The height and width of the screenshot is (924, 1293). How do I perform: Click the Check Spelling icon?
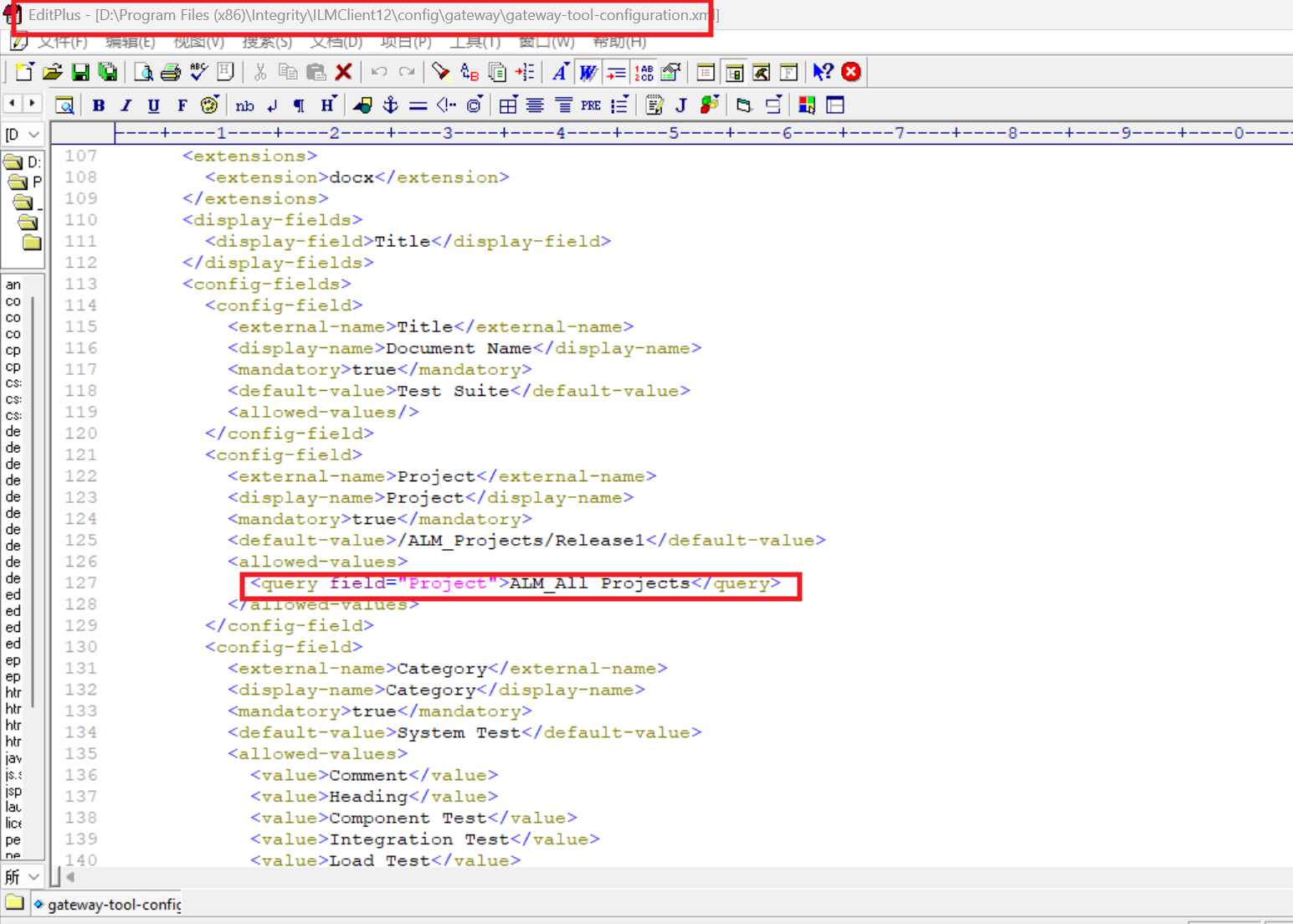tap(198, 73)
